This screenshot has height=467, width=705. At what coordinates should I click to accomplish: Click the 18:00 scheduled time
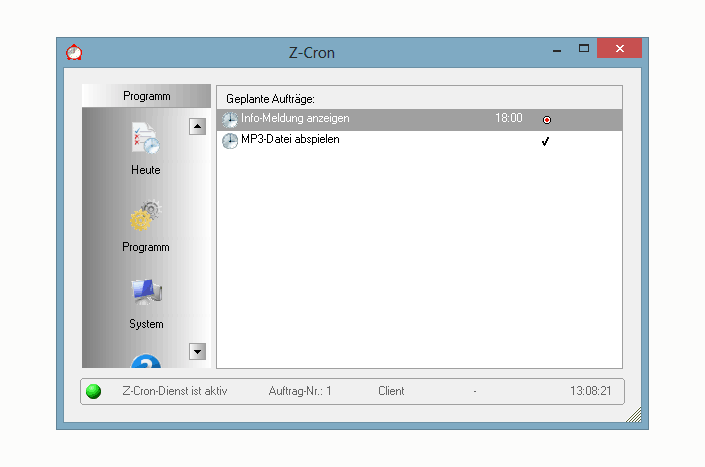509,118
